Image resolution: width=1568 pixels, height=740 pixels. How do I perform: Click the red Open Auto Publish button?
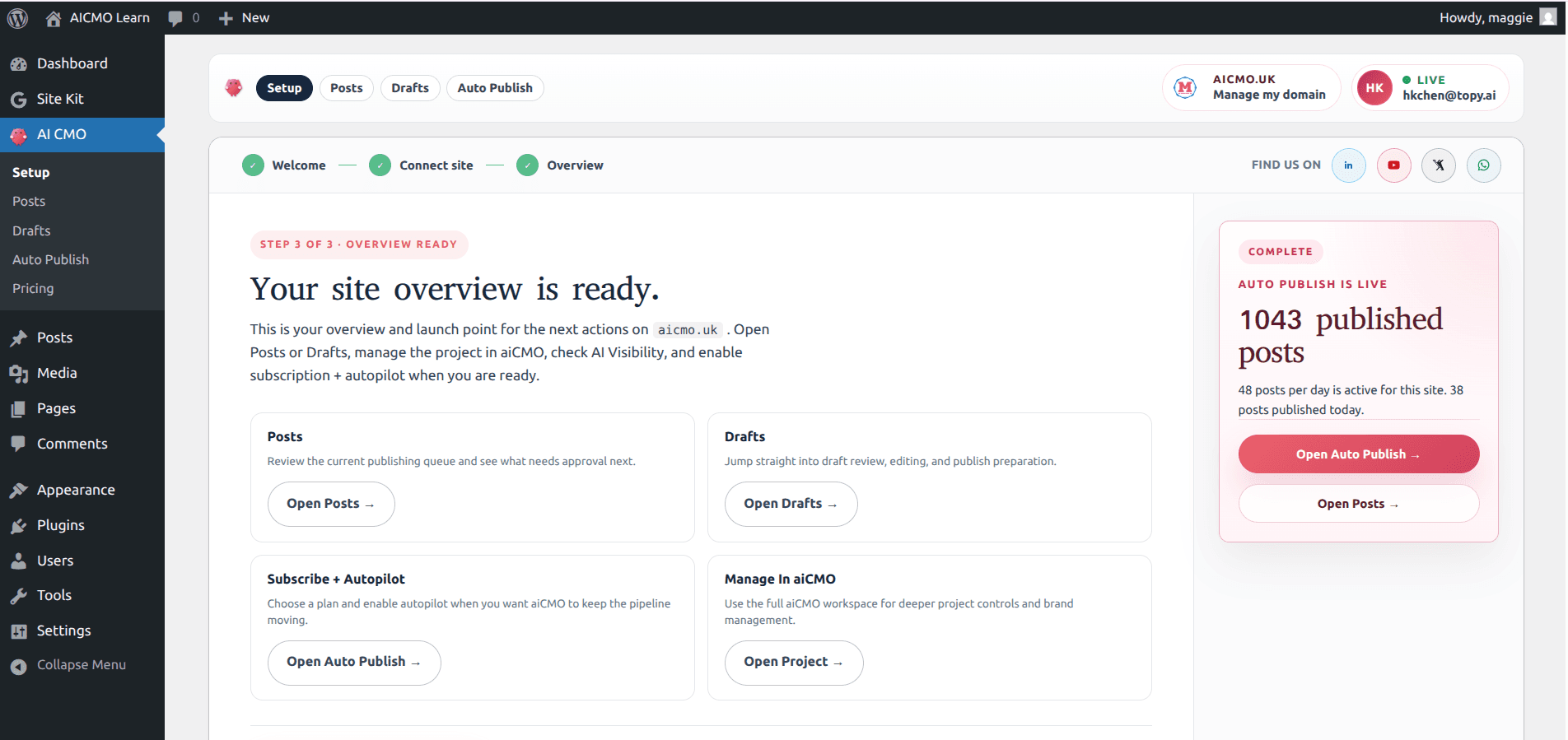[x=1359, y=454]
